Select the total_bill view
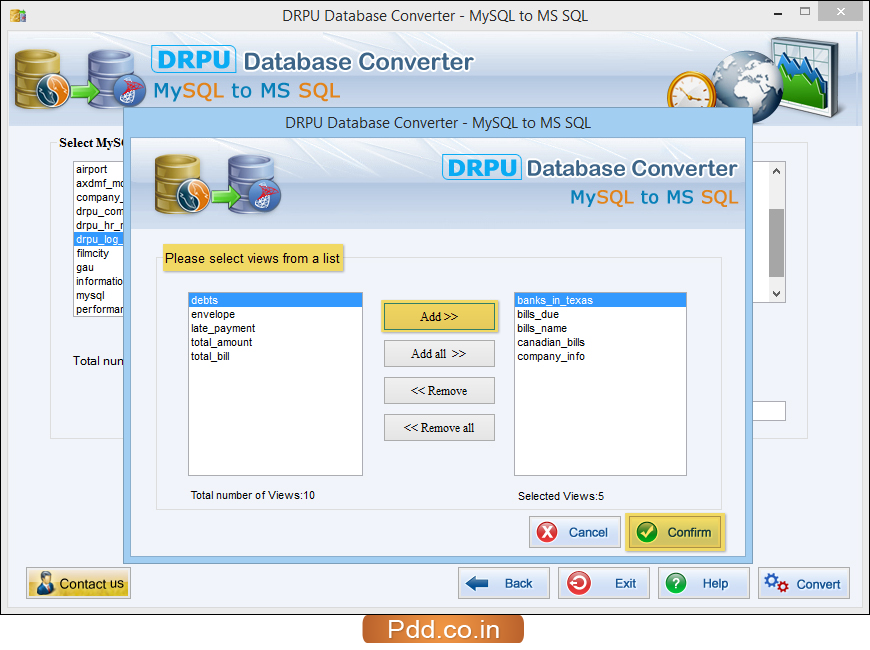870x650 pixels. tap(275, 356)
